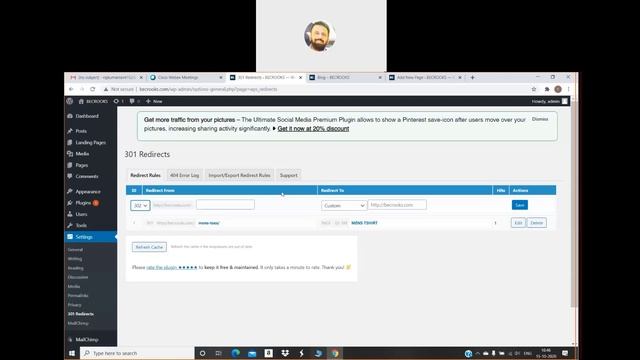Open the Posts section
The width and height of the screenshot is (640, 360).
(x=81, y=131)
